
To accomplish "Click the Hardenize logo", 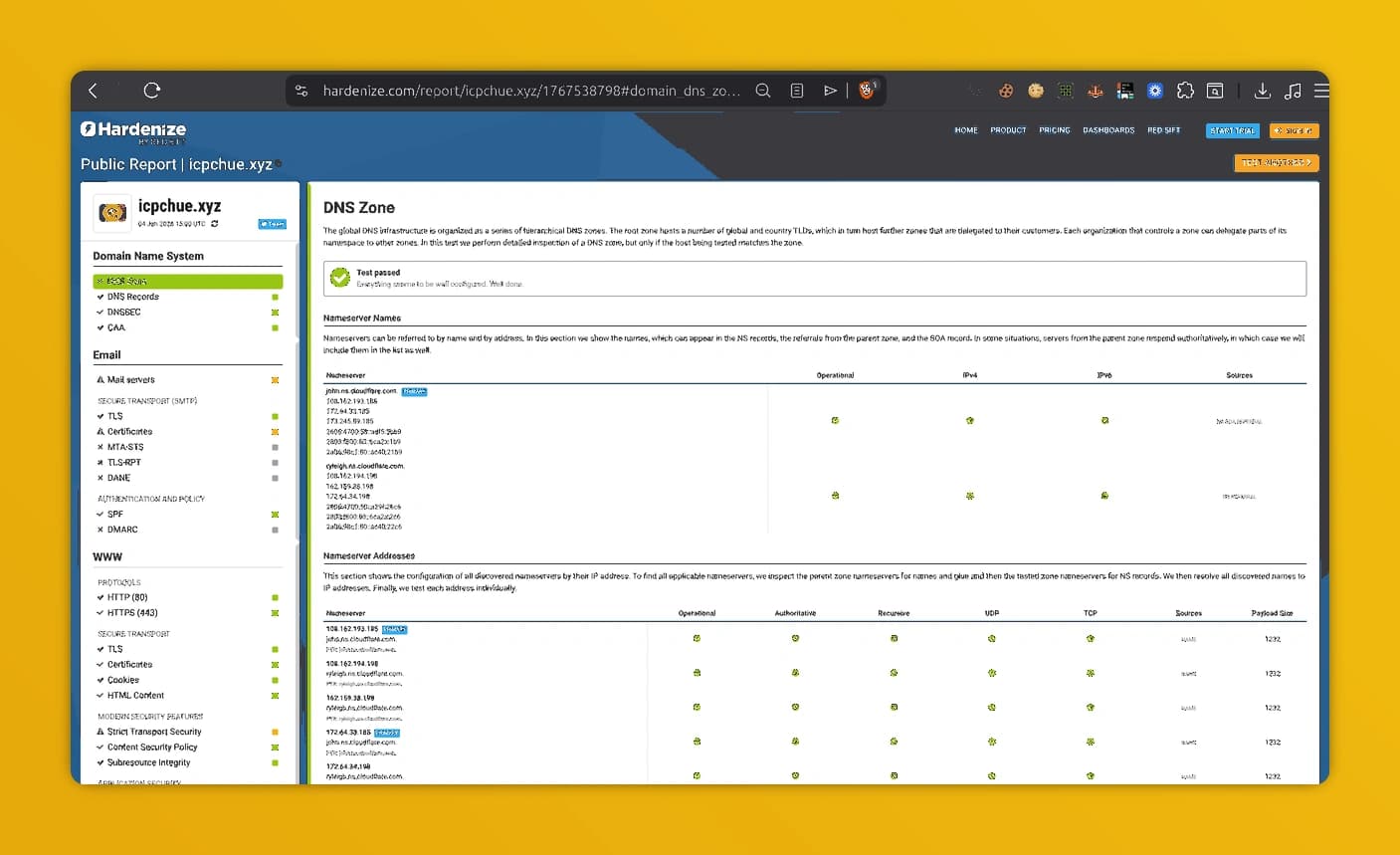I will [133, 130].
